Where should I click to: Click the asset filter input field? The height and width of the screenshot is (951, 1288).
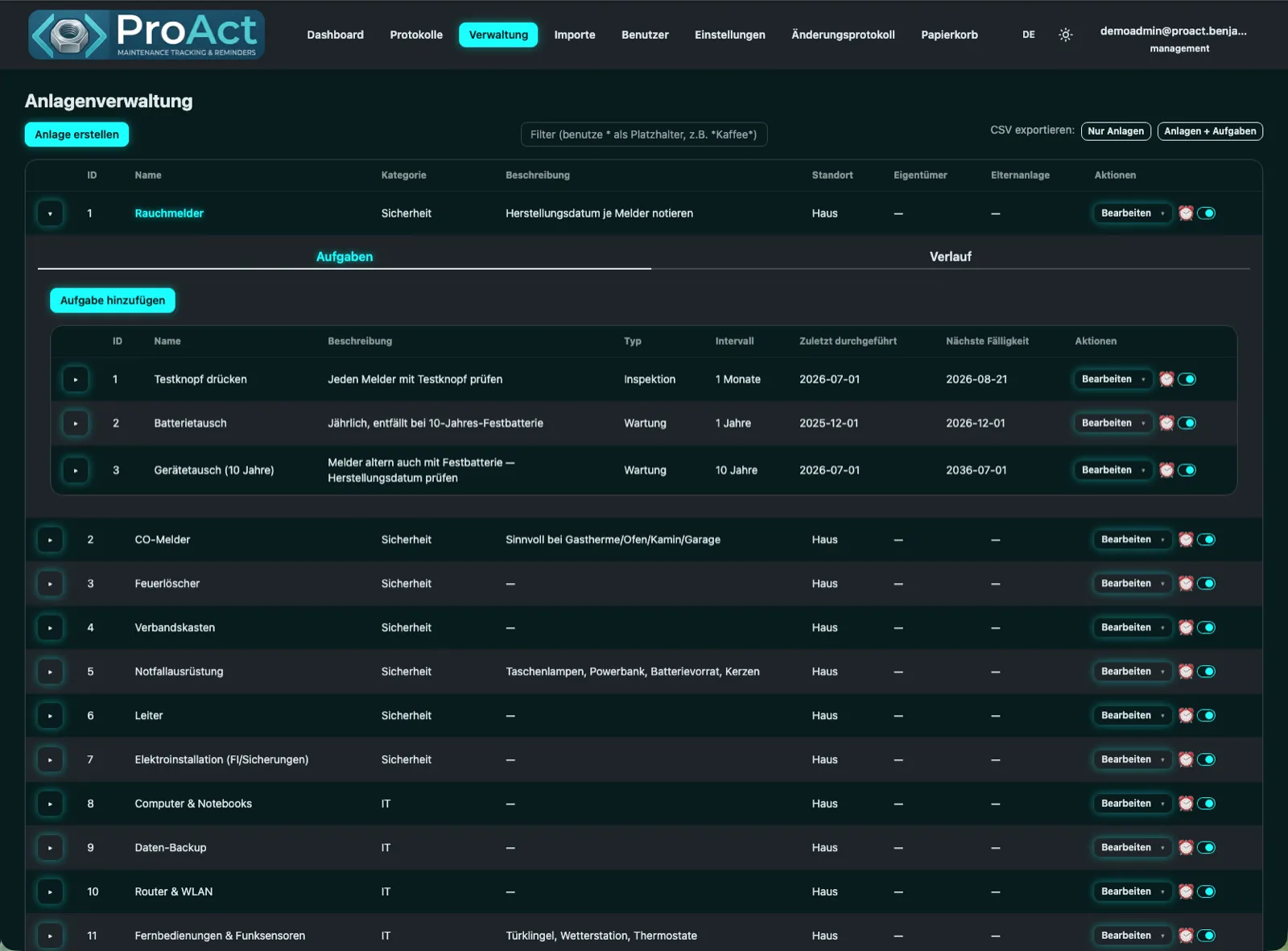(644, 134)
